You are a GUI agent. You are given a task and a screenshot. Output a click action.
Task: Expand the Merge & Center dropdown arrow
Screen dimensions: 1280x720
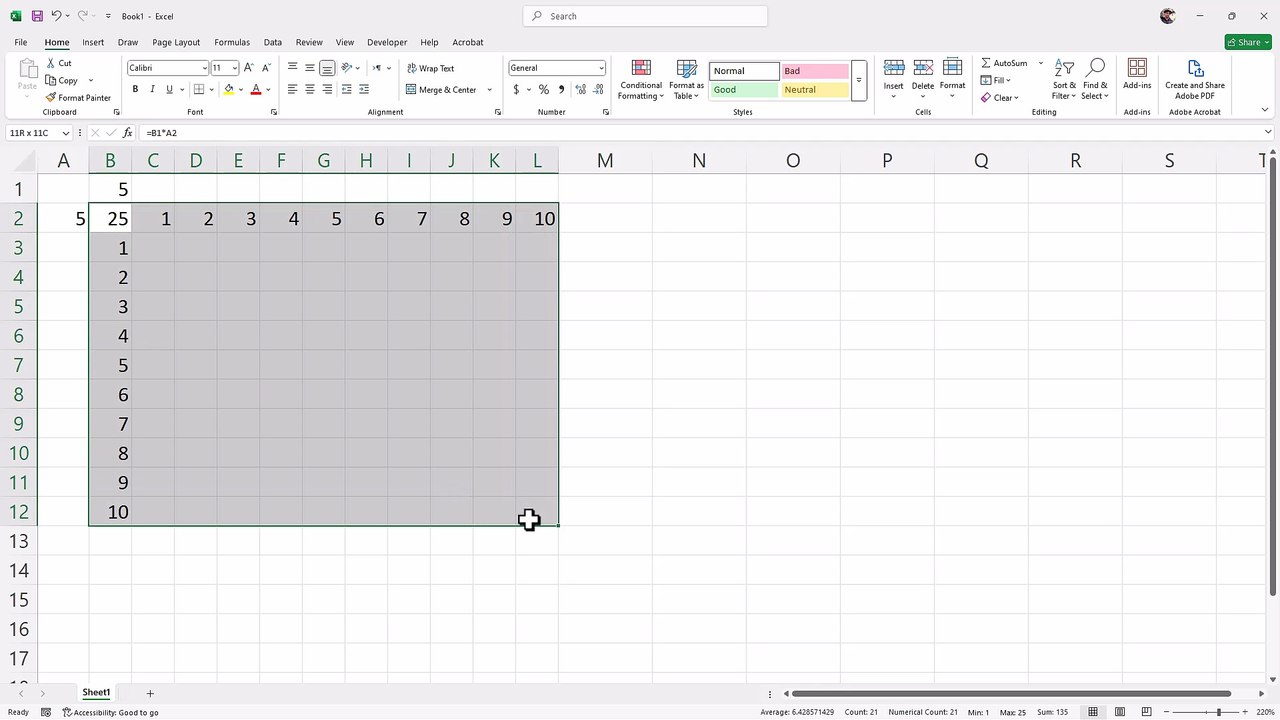click(x=489, y=90)
